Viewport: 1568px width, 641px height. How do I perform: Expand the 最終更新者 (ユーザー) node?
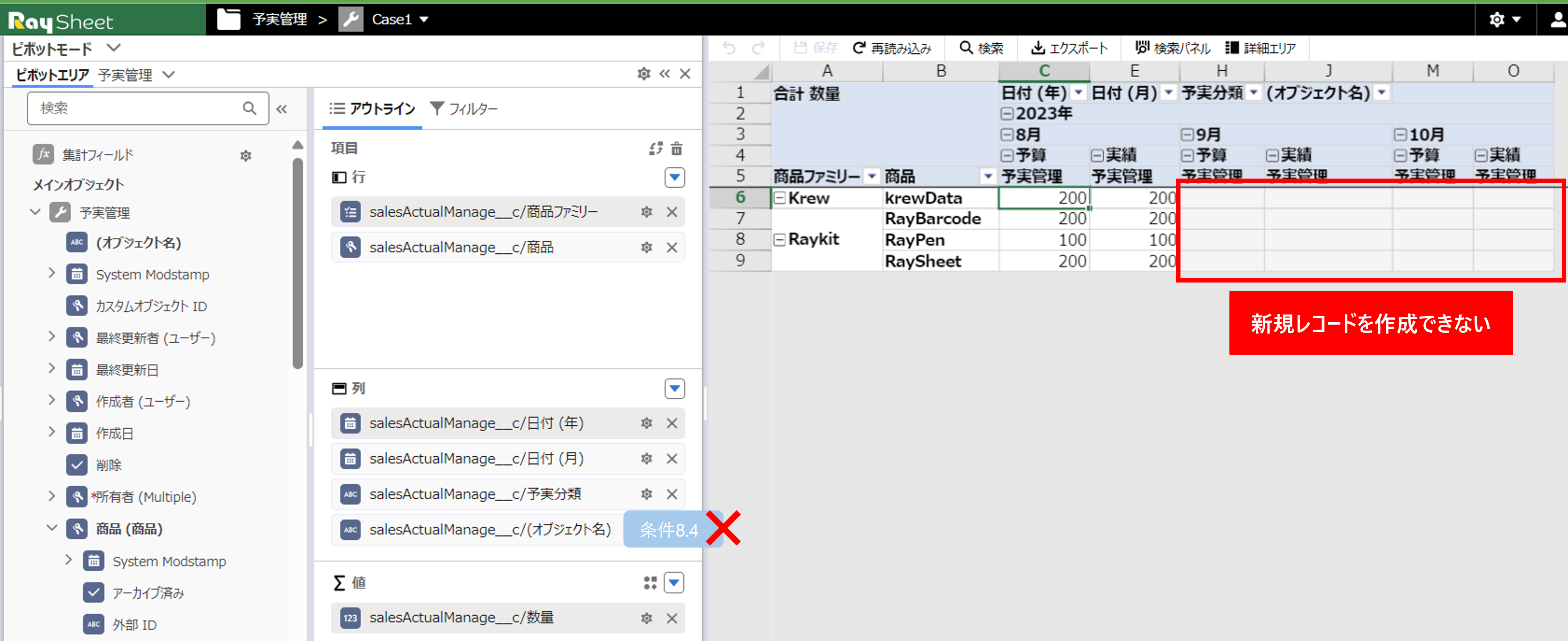(52, 336)
